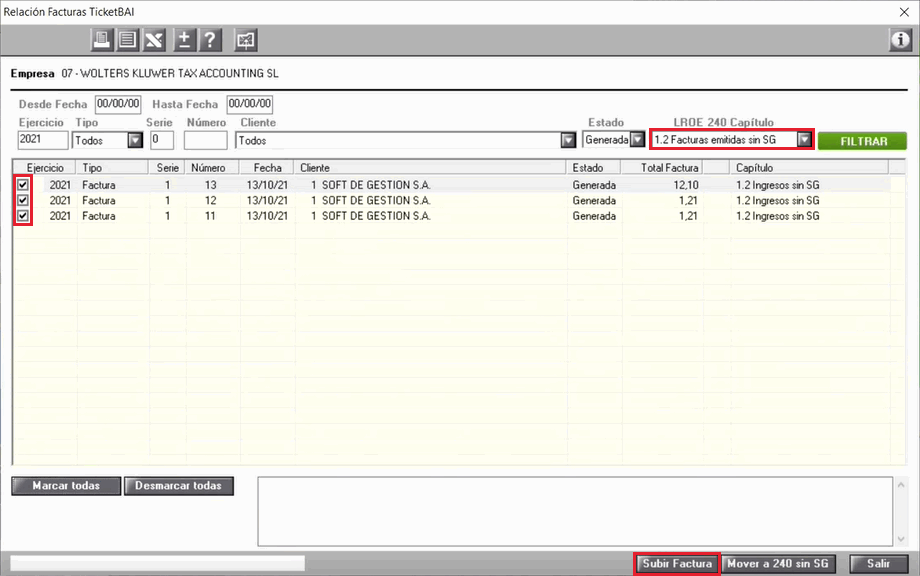Screen dimensions: 920x576
Task: Click the Ejercicio field containing 2021
Action: [43, 140]
